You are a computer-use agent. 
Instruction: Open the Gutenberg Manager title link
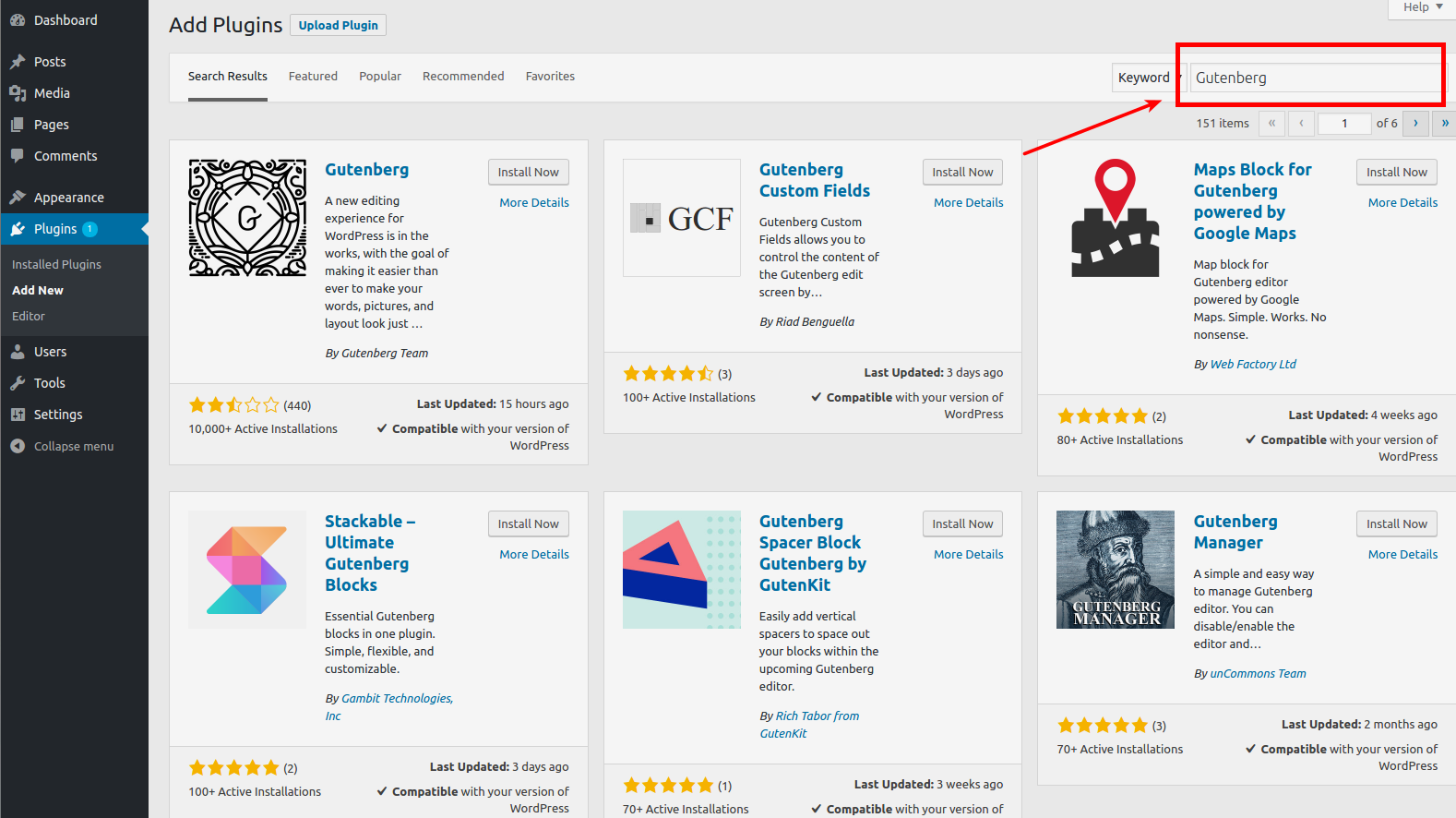click(1235, 532)
